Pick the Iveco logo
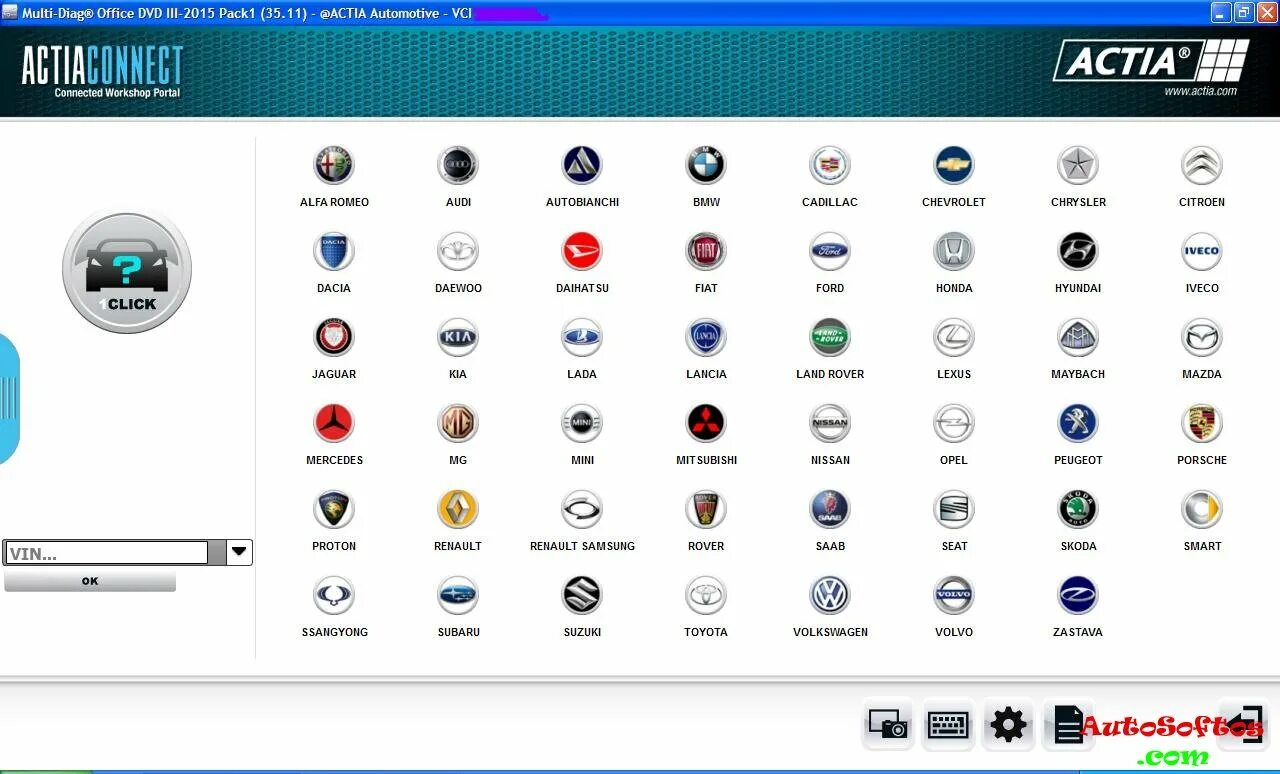The height and width of the screenshot is (774, 1280). pos(1202,251)
